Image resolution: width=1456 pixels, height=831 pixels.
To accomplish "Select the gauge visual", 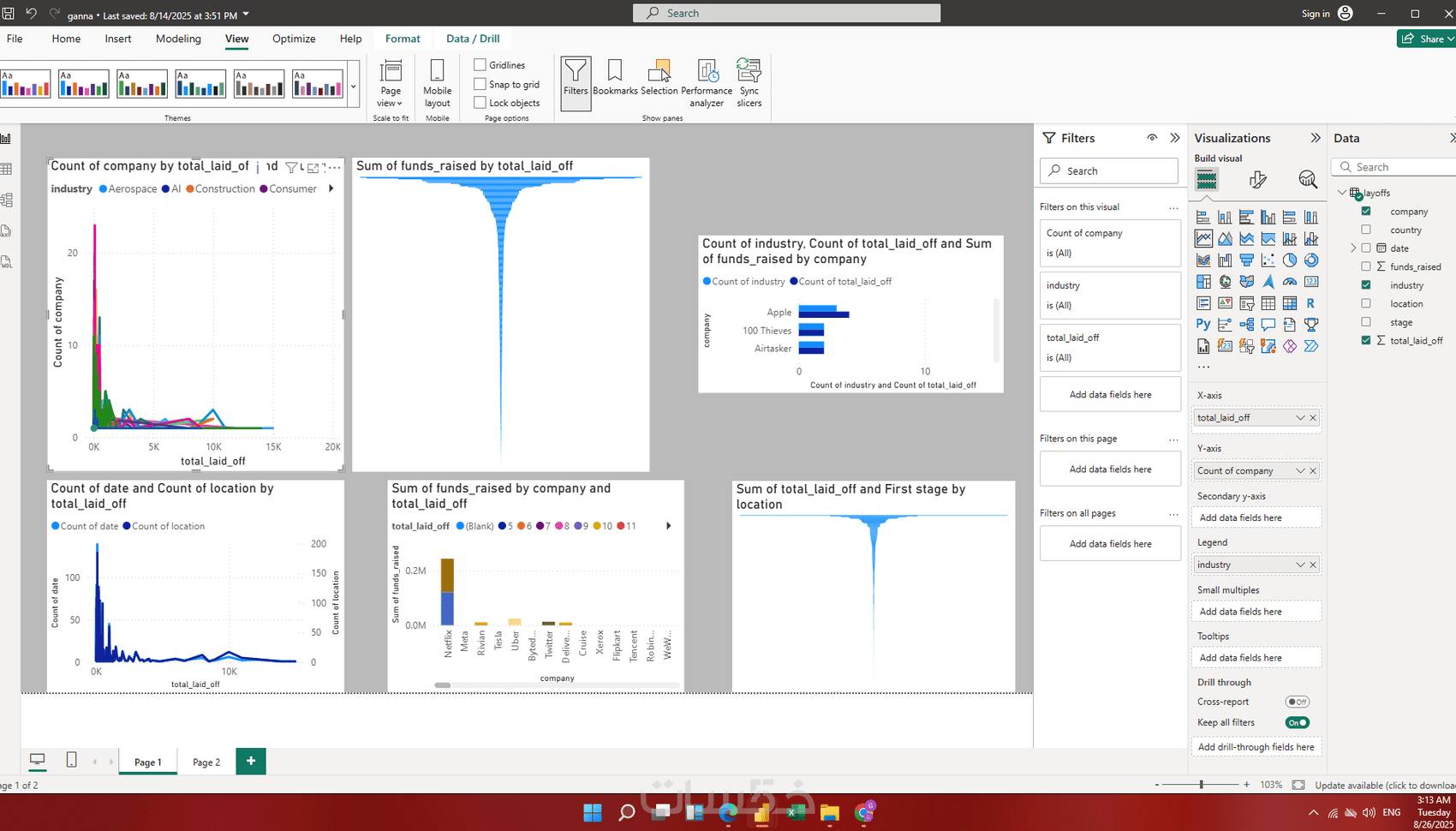I will [1290, 282].
